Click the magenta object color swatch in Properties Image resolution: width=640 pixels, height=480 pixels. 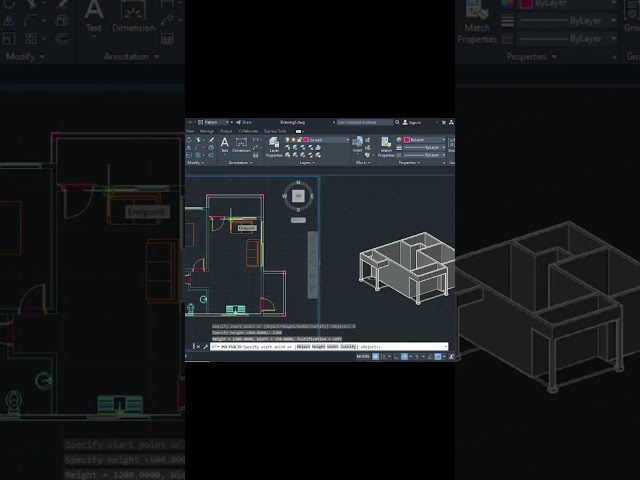click(407, 140)
